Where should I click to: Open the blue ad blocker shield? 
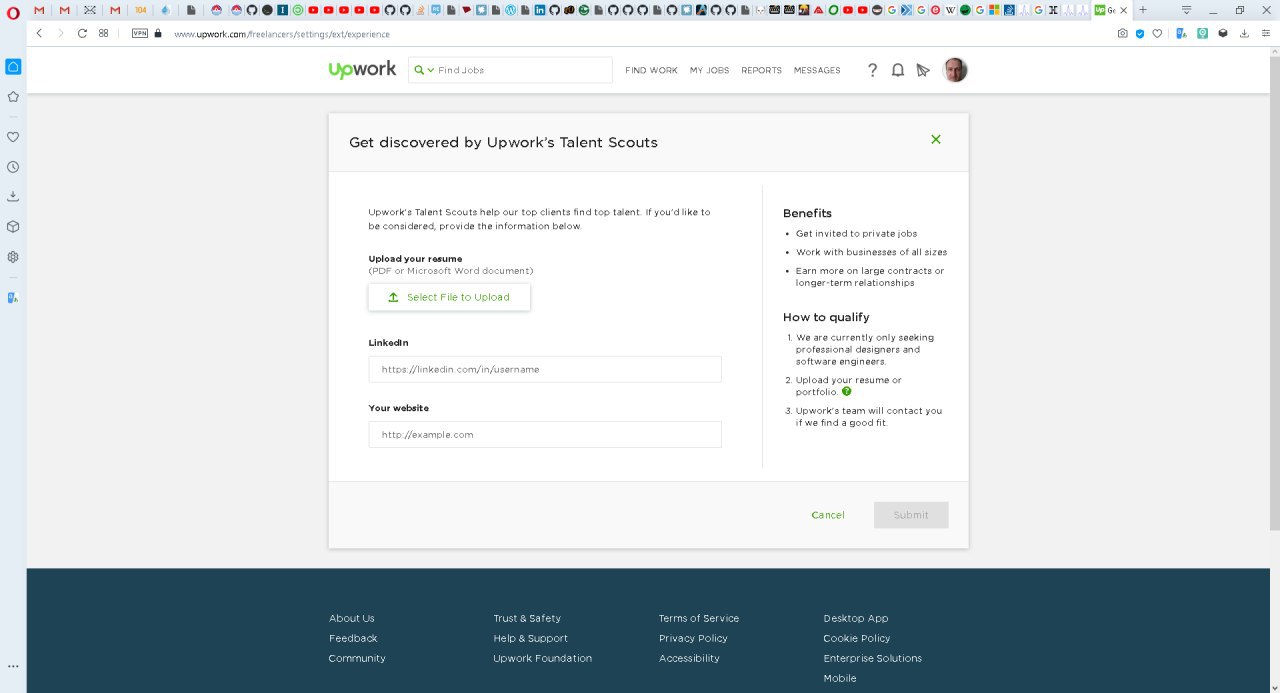(1140, 33)
